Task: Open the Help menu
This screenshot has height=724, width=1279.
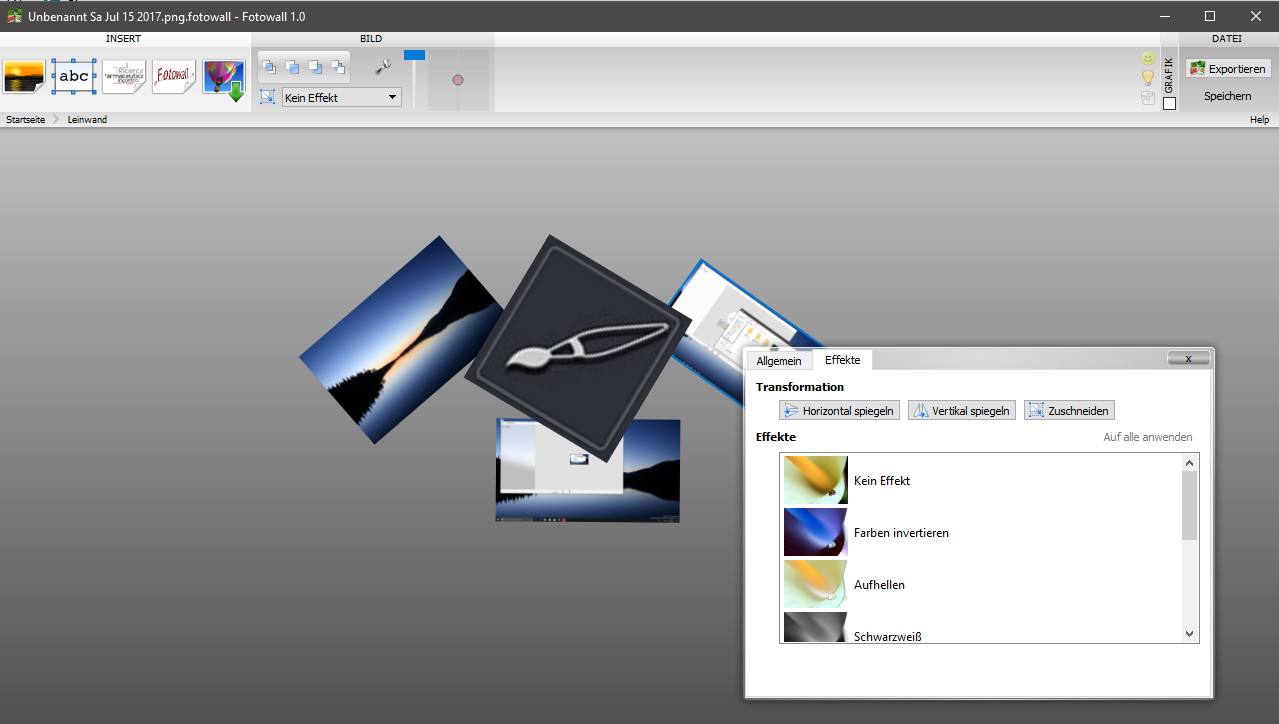Action: click(x=1259, y=119)
